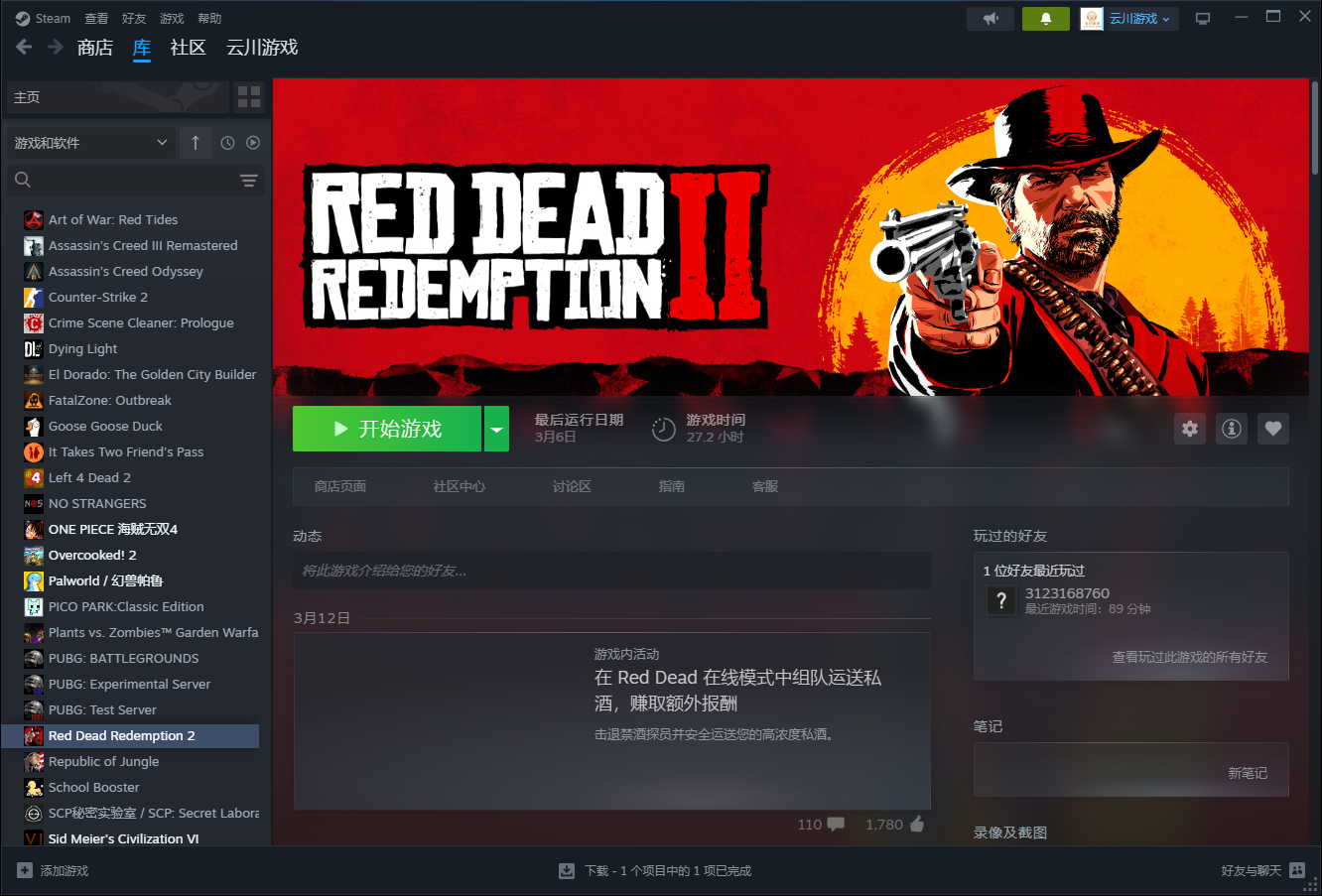The height and width of the screenshot is (896, 1322).
Task: Click friend 3123168760 avatar
Action: (1001, 600)
